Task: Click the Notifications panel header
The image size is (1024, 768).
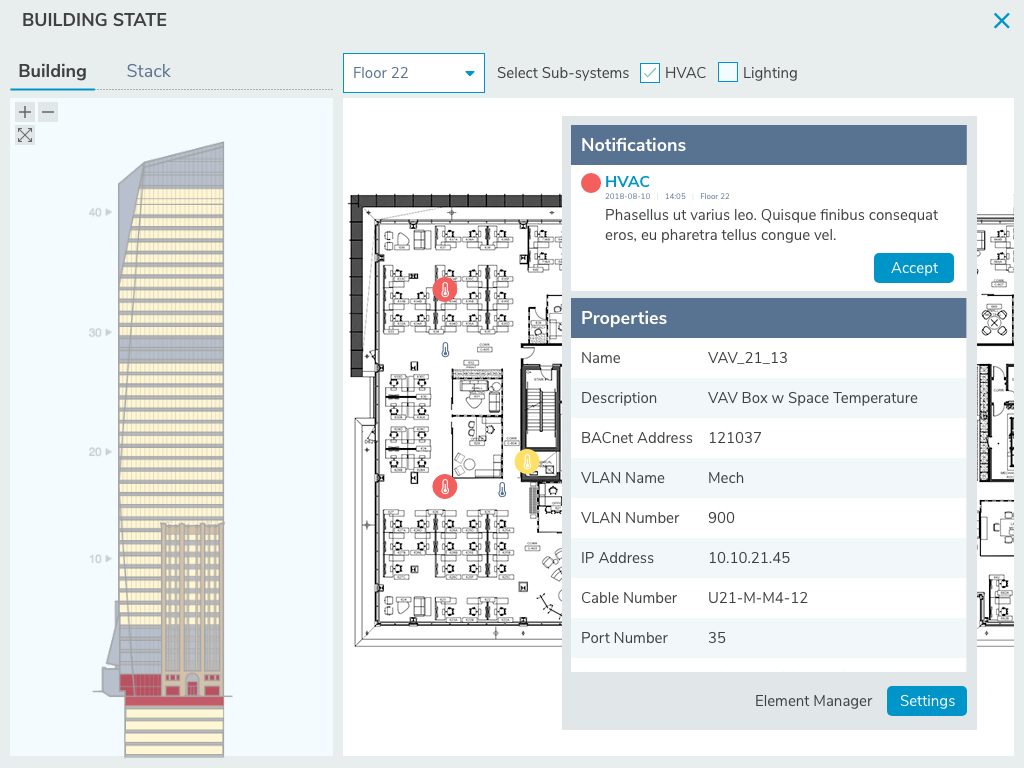Action: [x=769, y=145]
